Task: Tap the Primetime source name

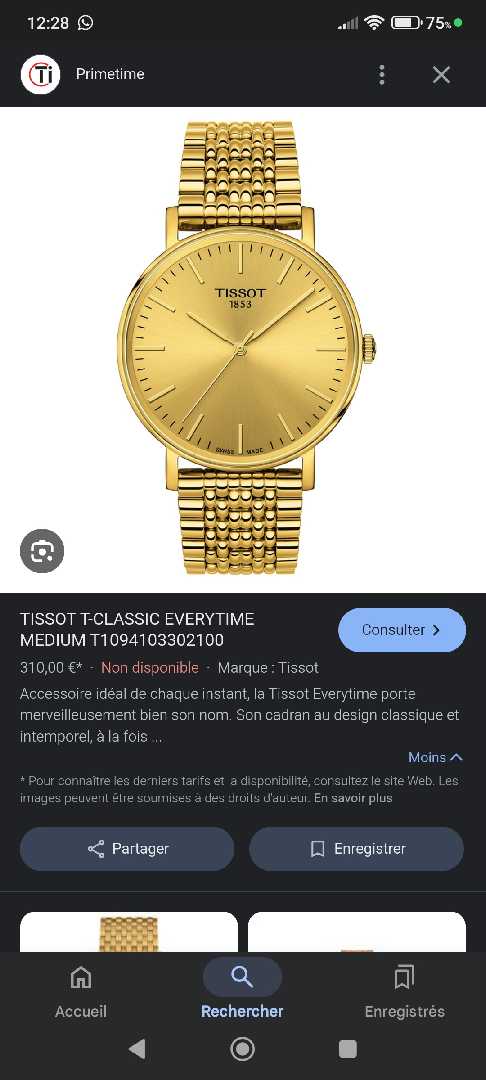Action: coord(110,74)
